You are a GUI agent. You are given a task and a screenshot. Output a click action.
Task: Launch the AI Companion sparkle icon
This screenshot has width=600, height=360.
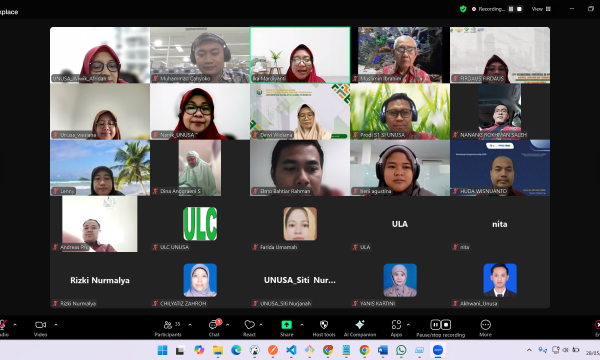(360, 328)
